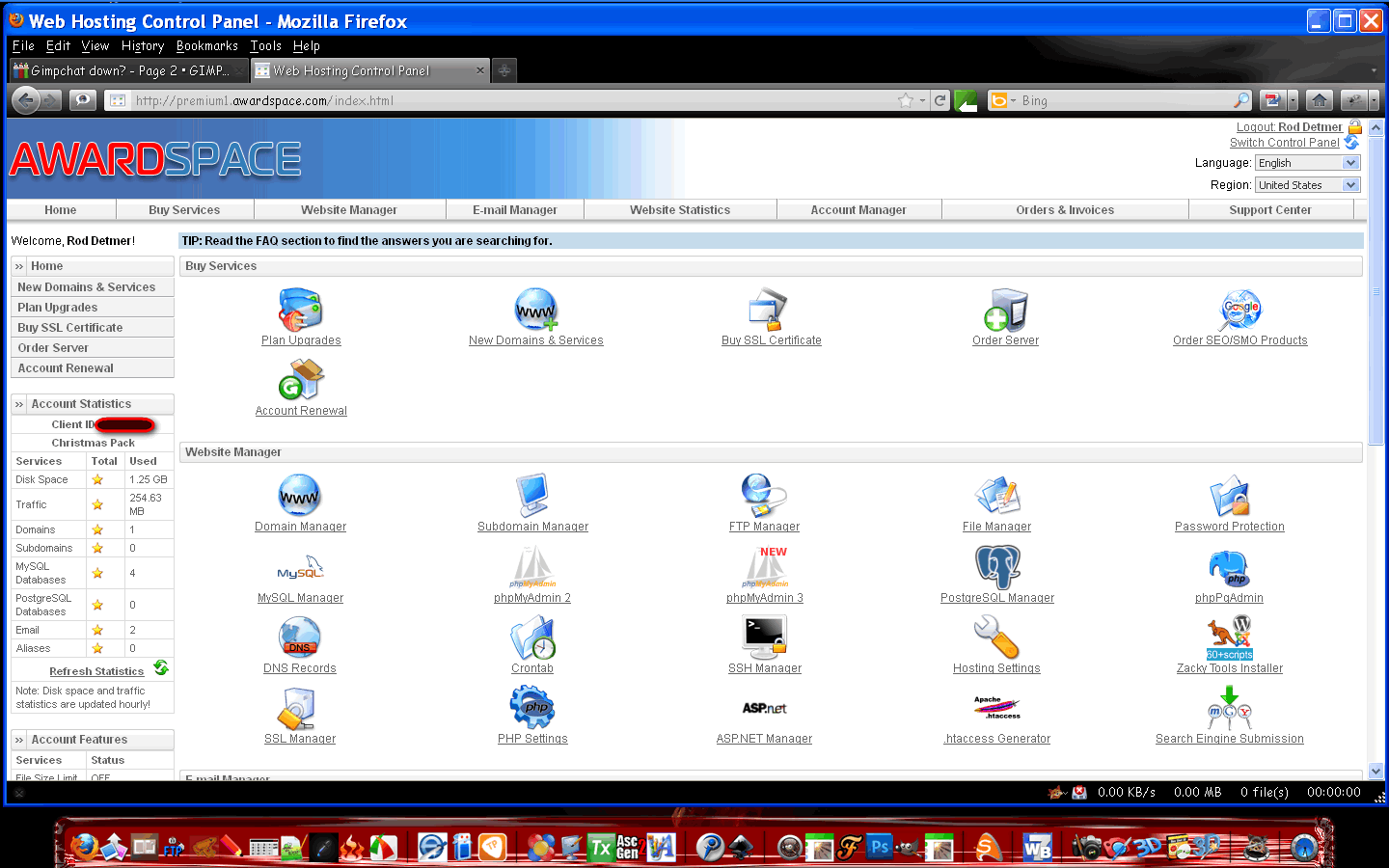Launch the PostgreSQL Manager elephant icon

(997, 566)
